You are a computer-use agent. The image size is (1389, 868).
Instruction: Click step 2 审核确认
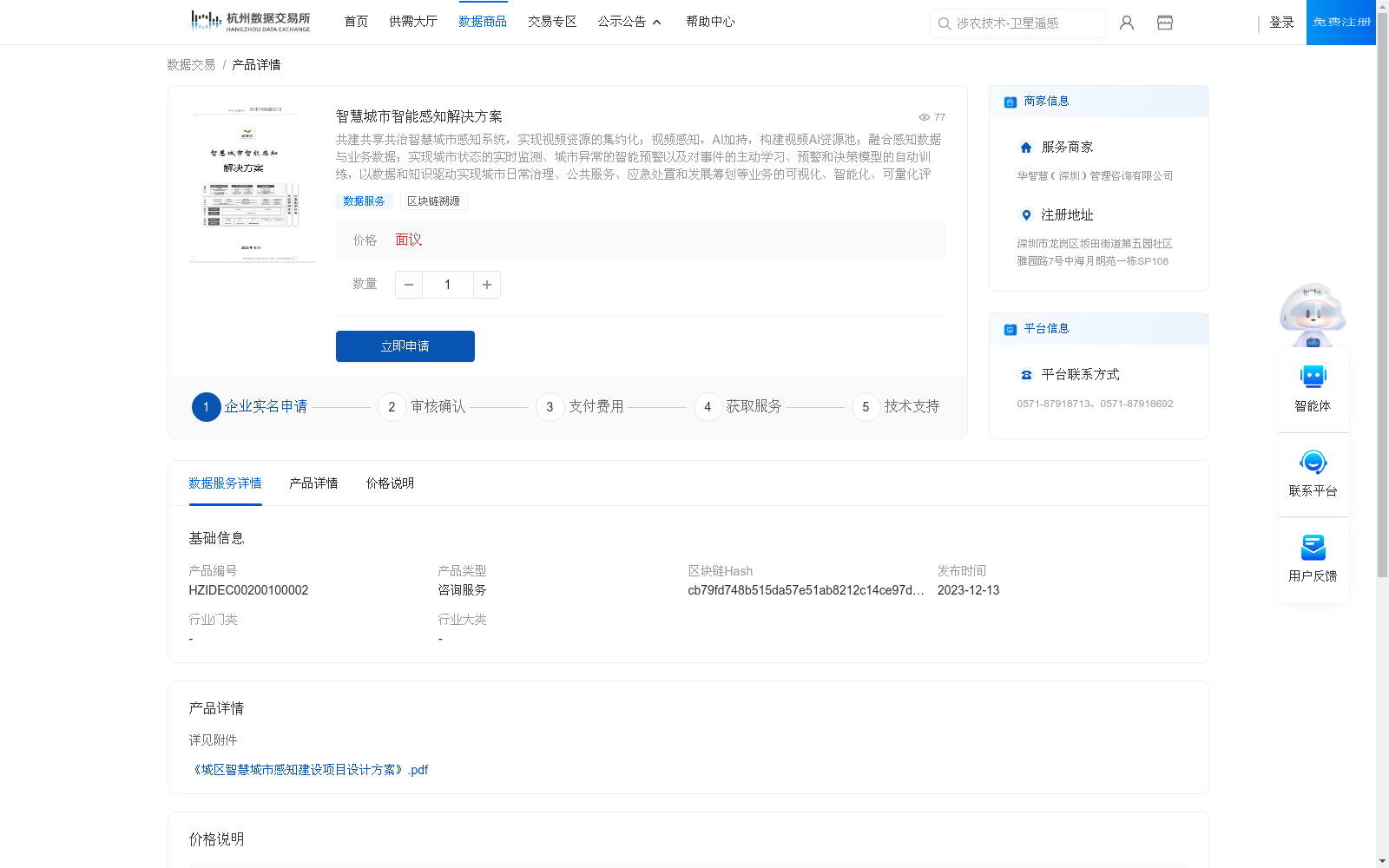[422, 406]
